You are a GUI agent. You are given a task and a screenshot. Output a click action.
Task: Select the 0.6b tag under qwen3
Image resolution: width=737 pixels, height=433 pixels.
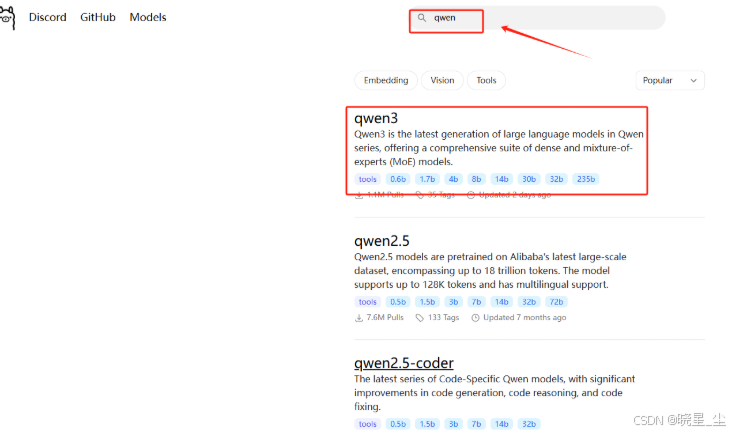pos(398,179)
